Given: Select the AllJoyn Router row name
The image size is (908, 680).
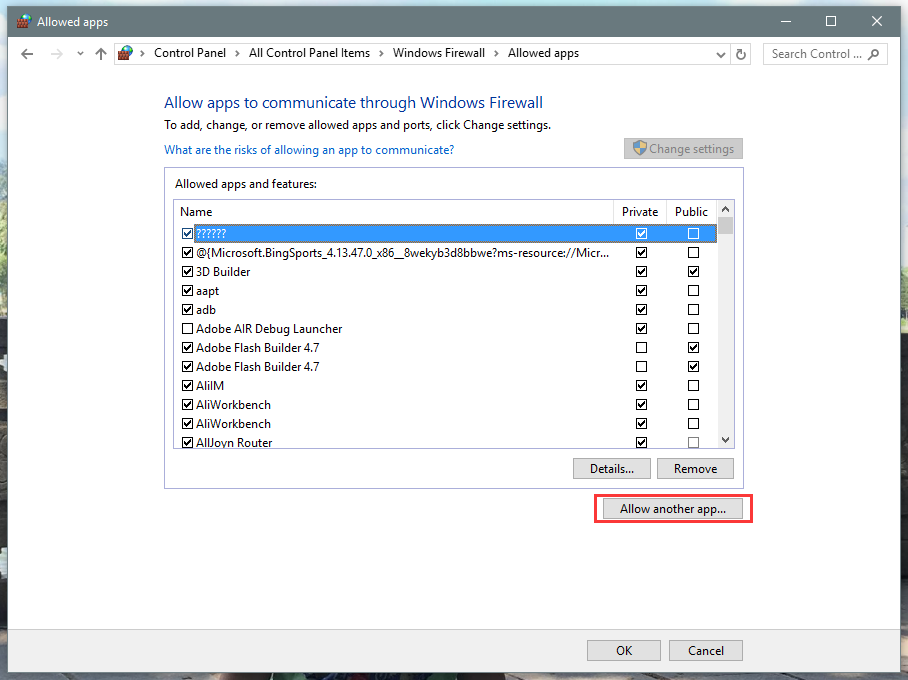Looking at the screenshot, I should [234, 443].
